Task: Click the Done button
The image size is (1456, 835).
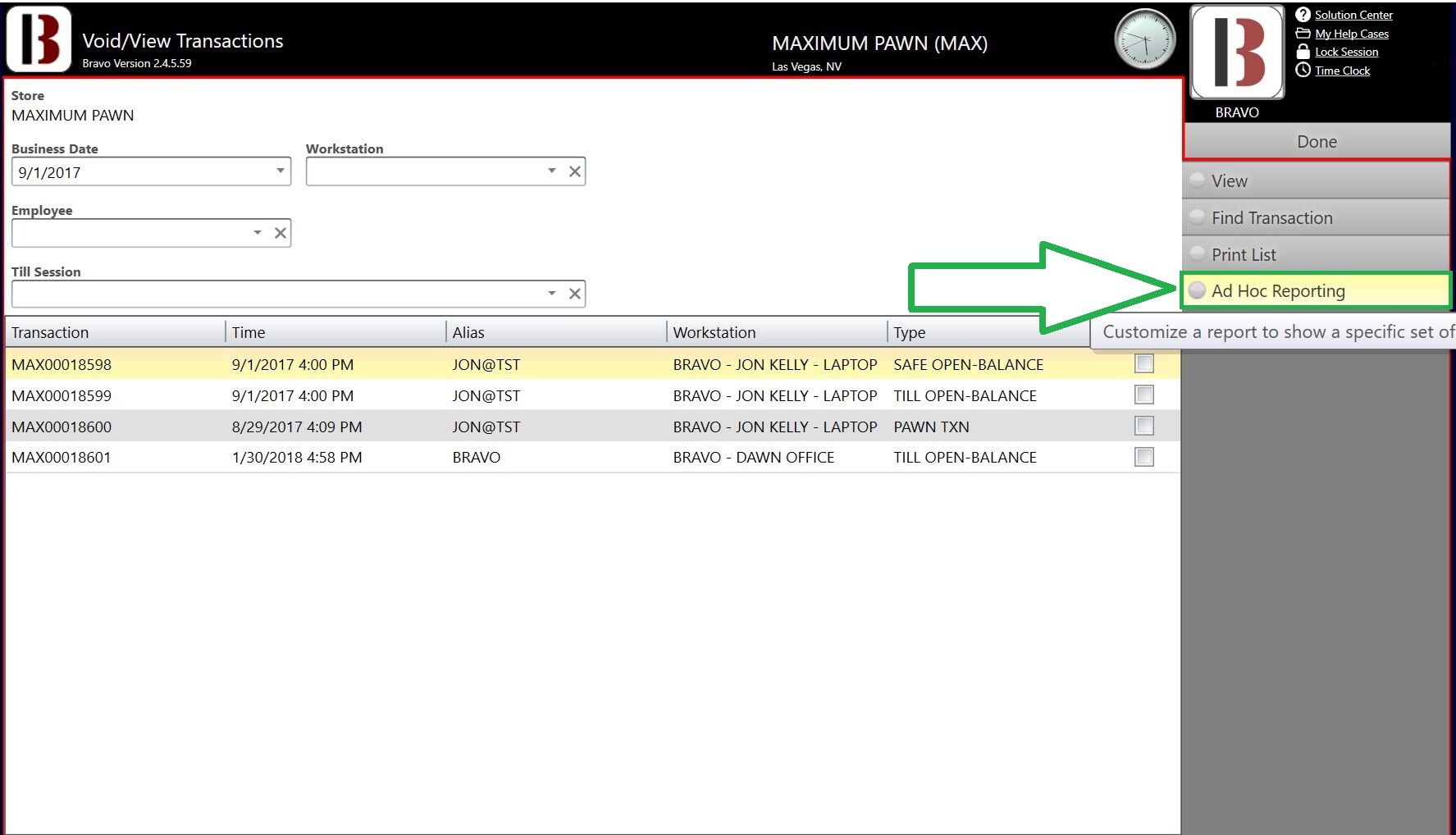Action: [1317, 141]
